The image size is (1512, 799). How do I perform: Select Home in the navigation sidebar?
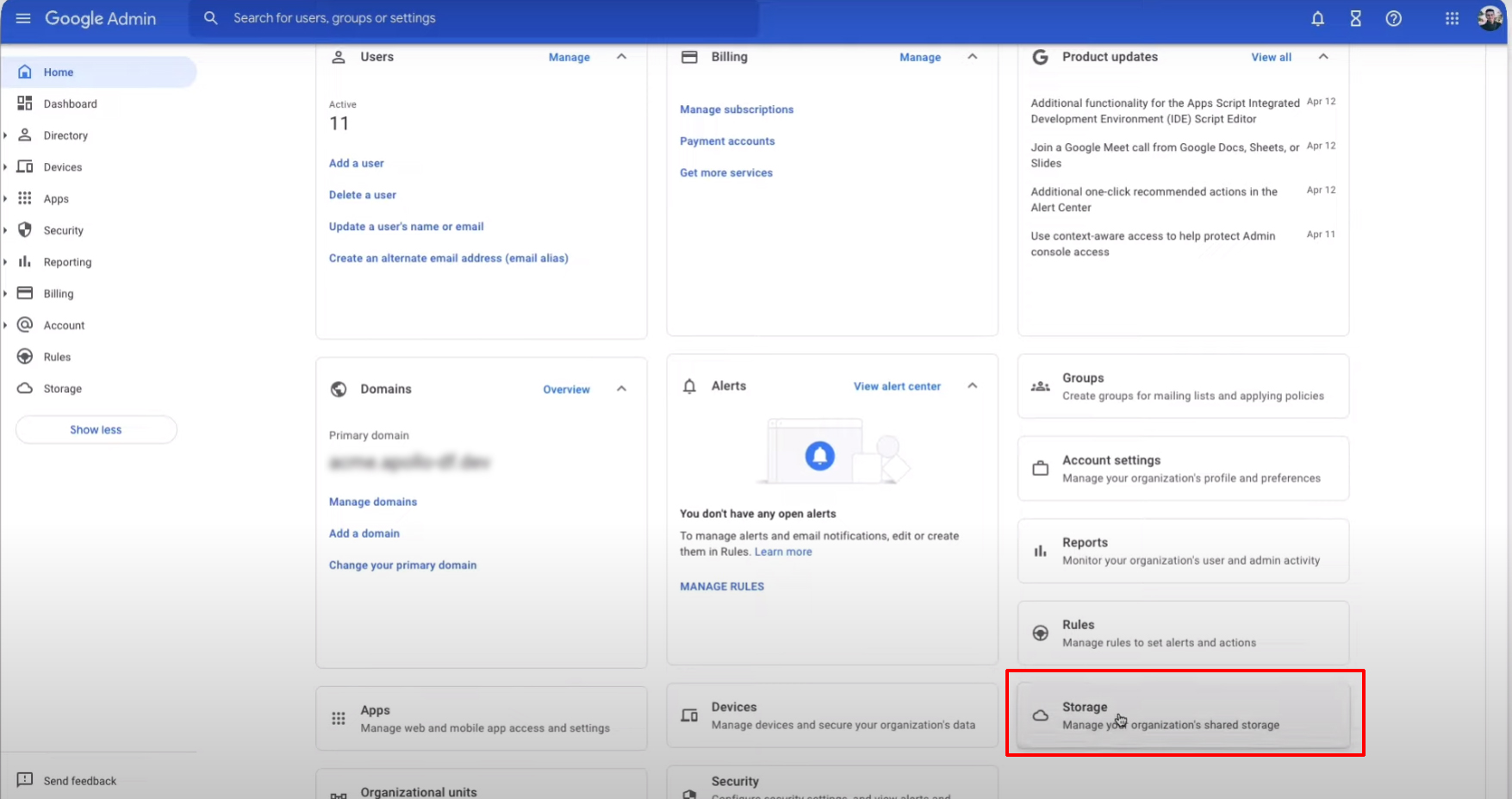pos(59,72)
